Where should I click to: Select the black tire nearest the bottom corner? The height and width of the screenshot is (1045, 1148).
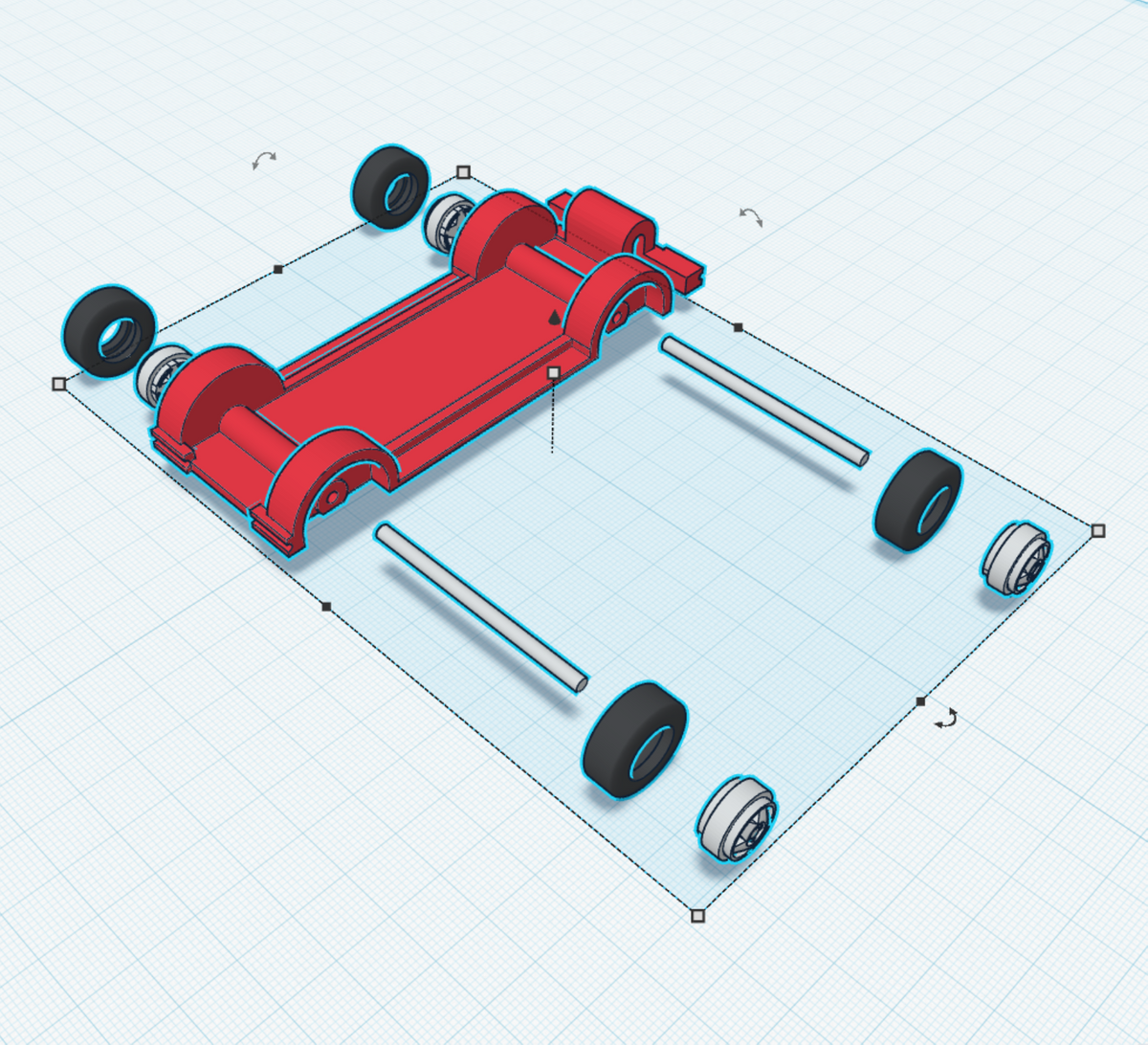tap(635, 740)
